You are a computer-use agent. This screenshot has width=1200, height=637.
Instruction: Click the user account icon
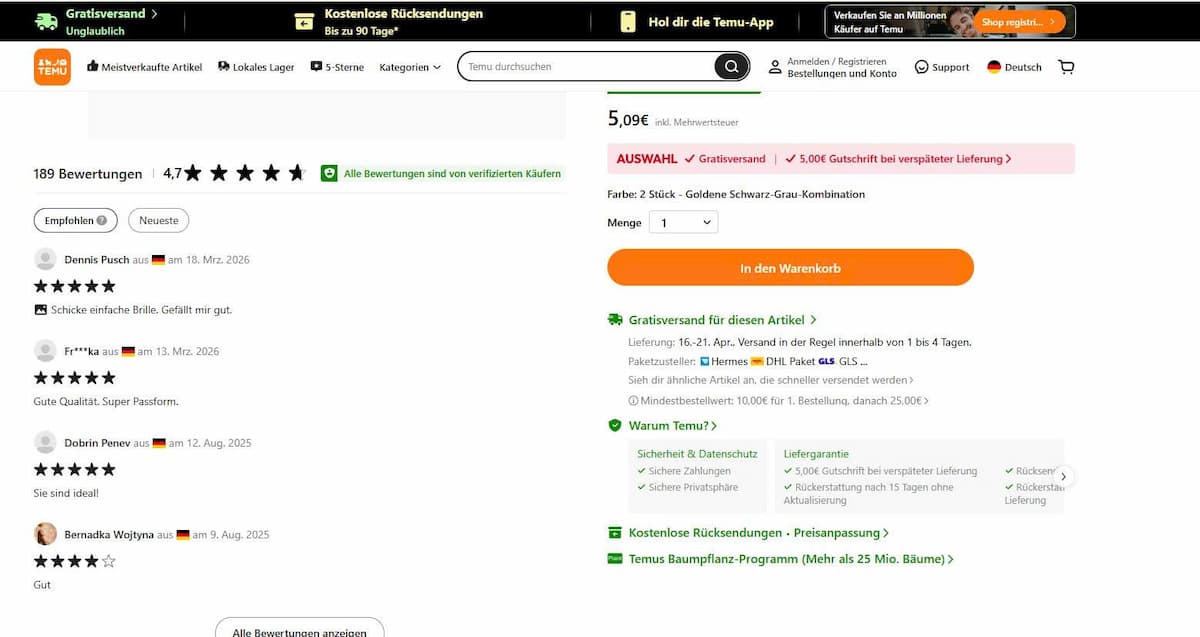(x=775, y=67)
